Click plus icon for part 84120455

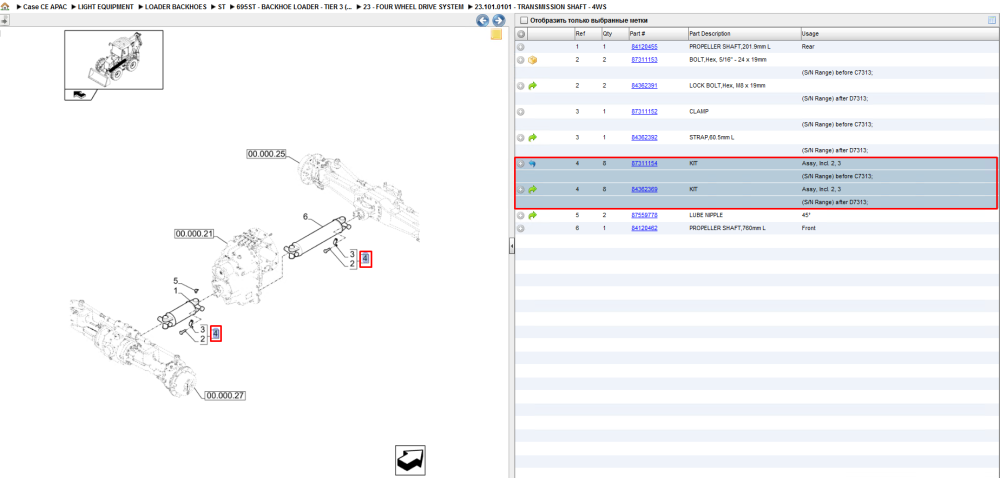(521, 47)
